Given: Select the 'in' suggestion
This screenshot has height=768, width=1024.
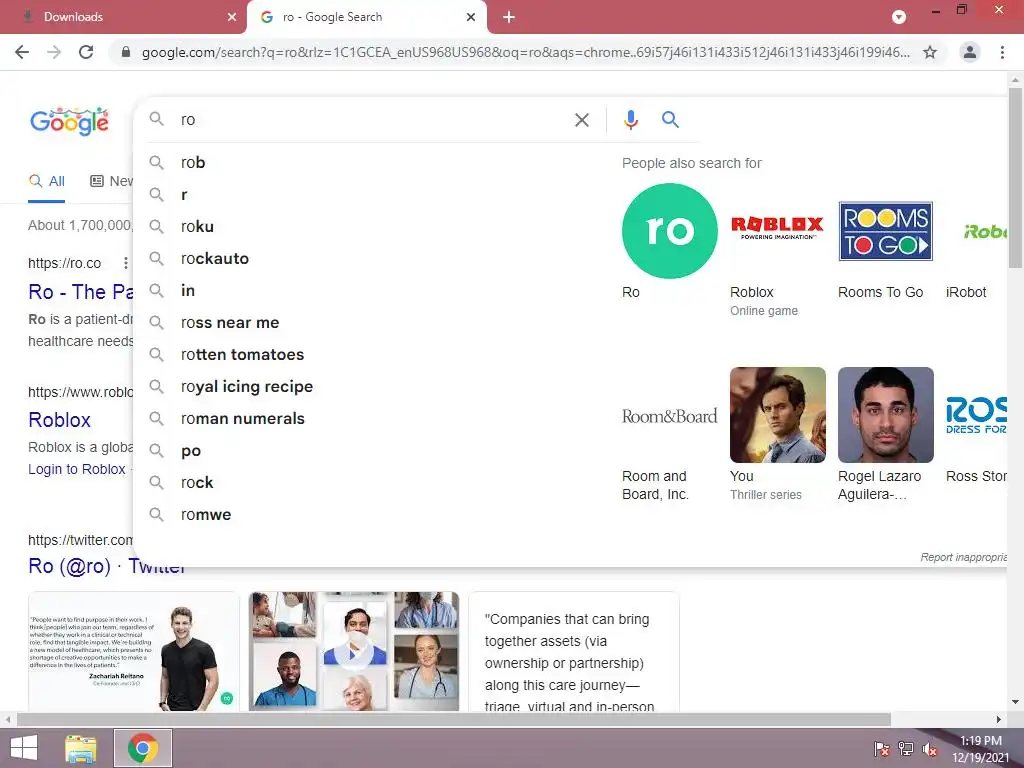Looking at the screenshot, I should coord(372,291).
